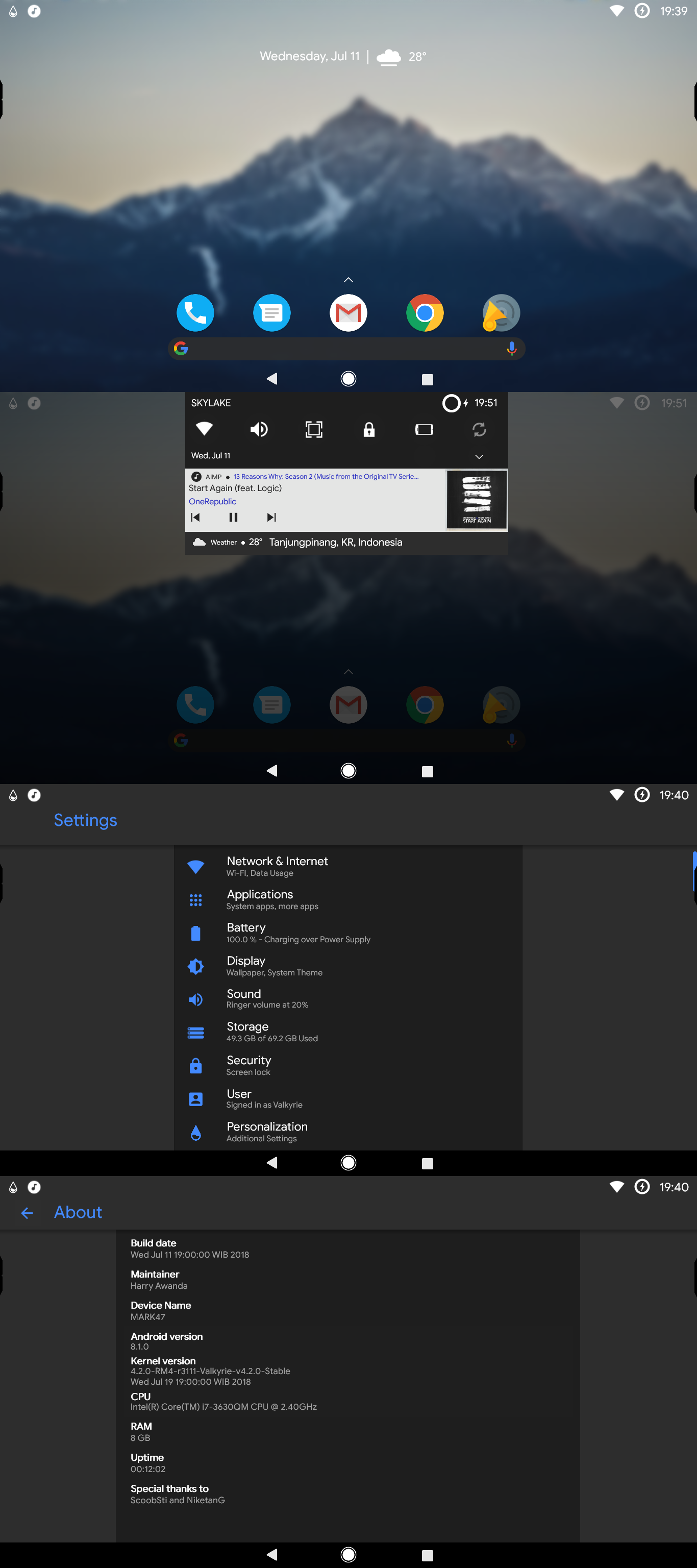
Task: Open Sound settings
Action: point(348,998)
